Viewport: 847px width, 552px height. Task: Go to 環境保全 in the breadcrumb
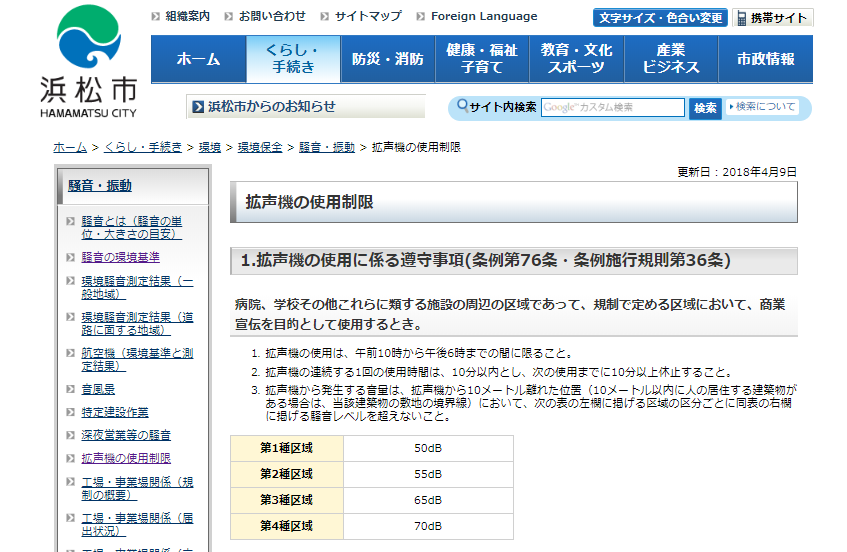coord(257,147)
